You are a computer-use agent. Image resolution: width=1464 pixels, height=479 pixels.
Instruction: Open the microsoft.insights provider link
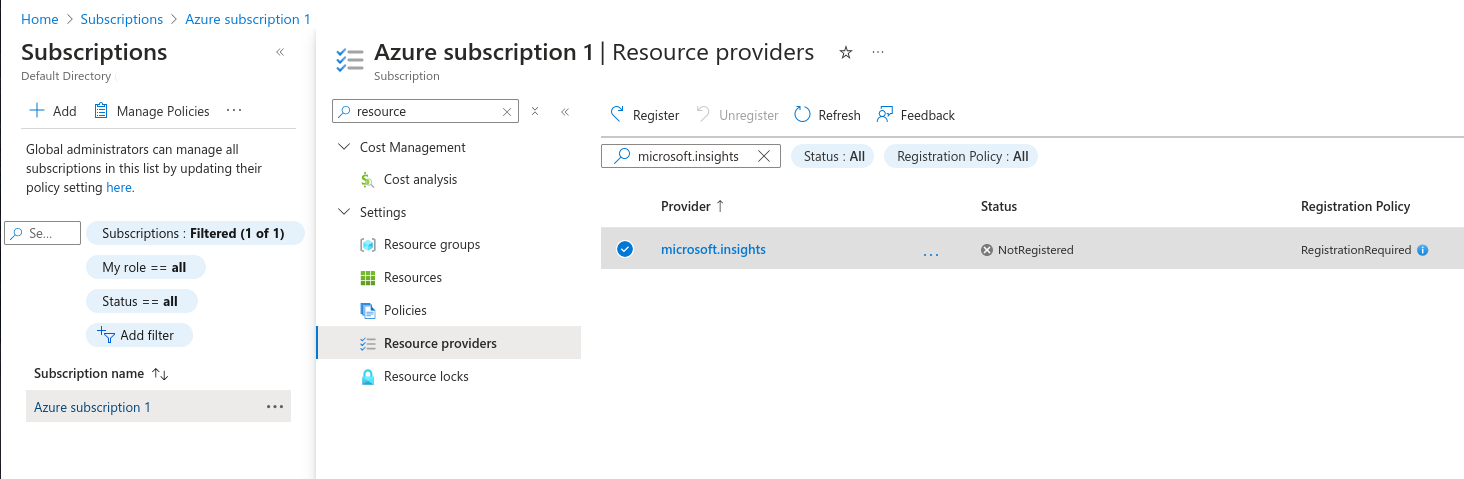point(713,249)
